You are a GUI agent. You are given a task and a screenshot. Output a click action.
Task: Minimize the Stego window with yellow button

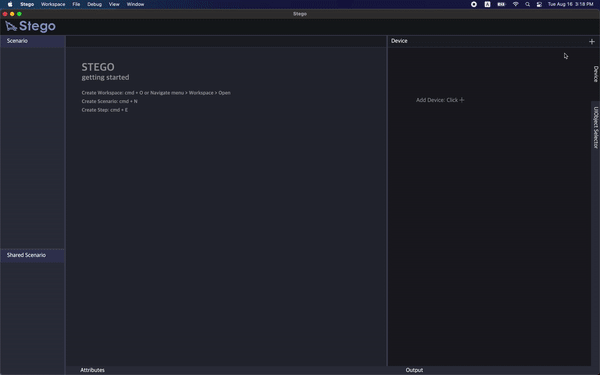click(x=12, y=14)
